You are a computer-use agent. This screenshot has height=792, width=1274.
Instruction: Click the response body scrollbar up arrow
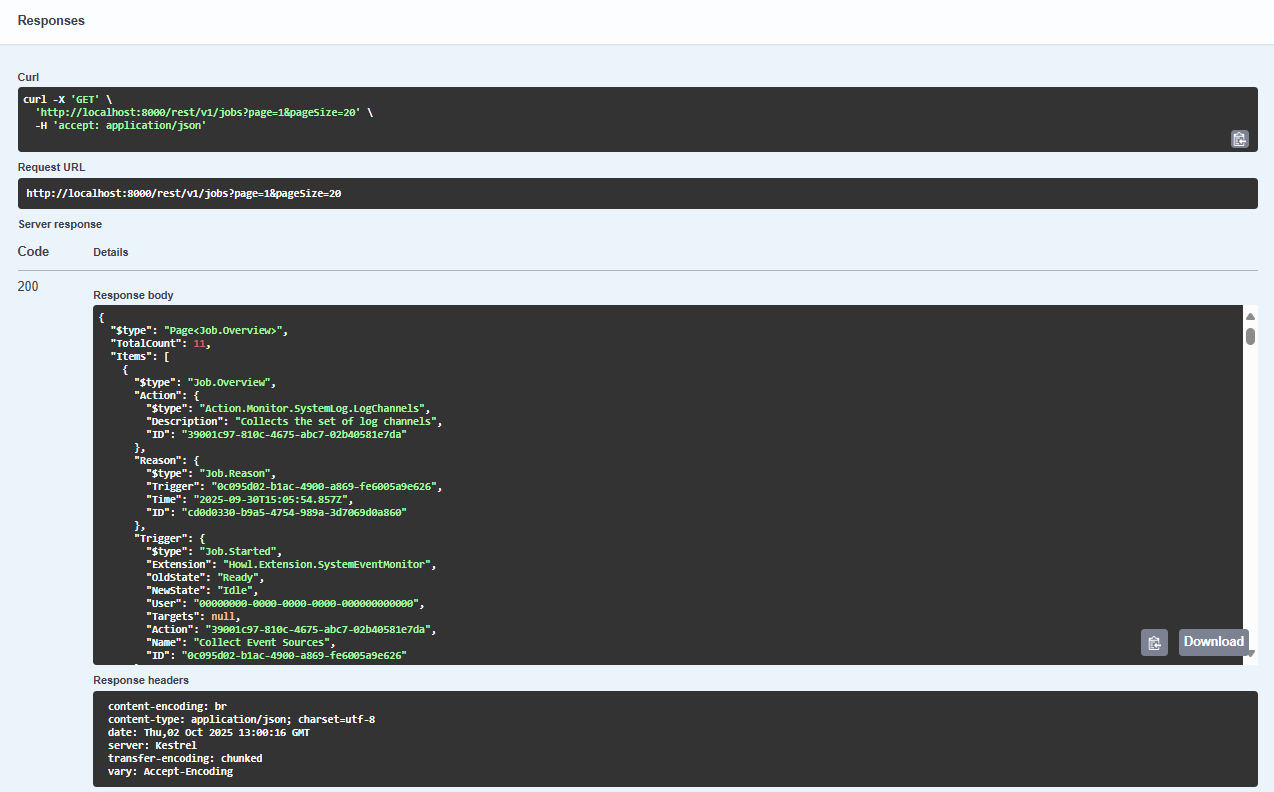click(1250, 317)
